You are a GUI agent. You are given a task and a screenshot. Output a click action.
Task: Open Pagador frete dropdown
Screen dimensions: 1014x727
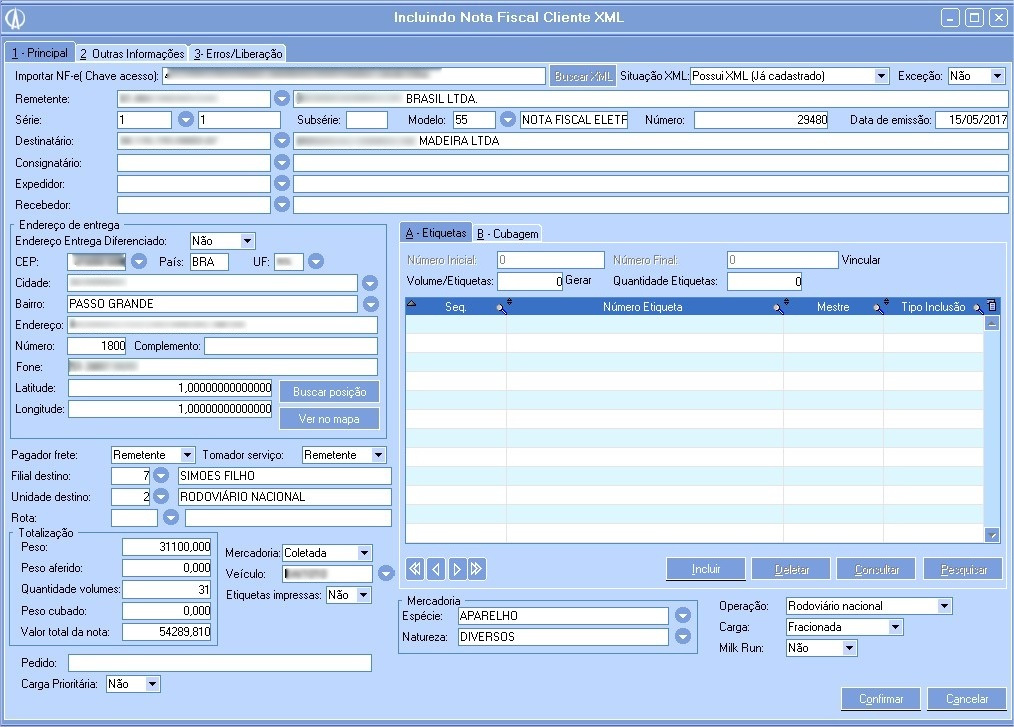[187, 455]
